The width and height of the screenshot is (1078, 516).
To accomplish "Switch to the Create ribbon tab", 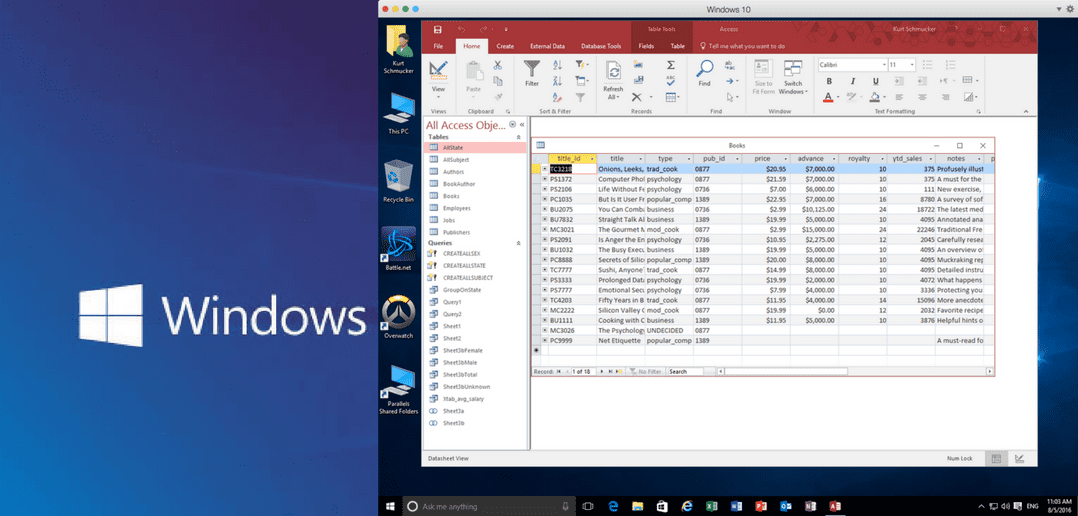I will (505, 46).
